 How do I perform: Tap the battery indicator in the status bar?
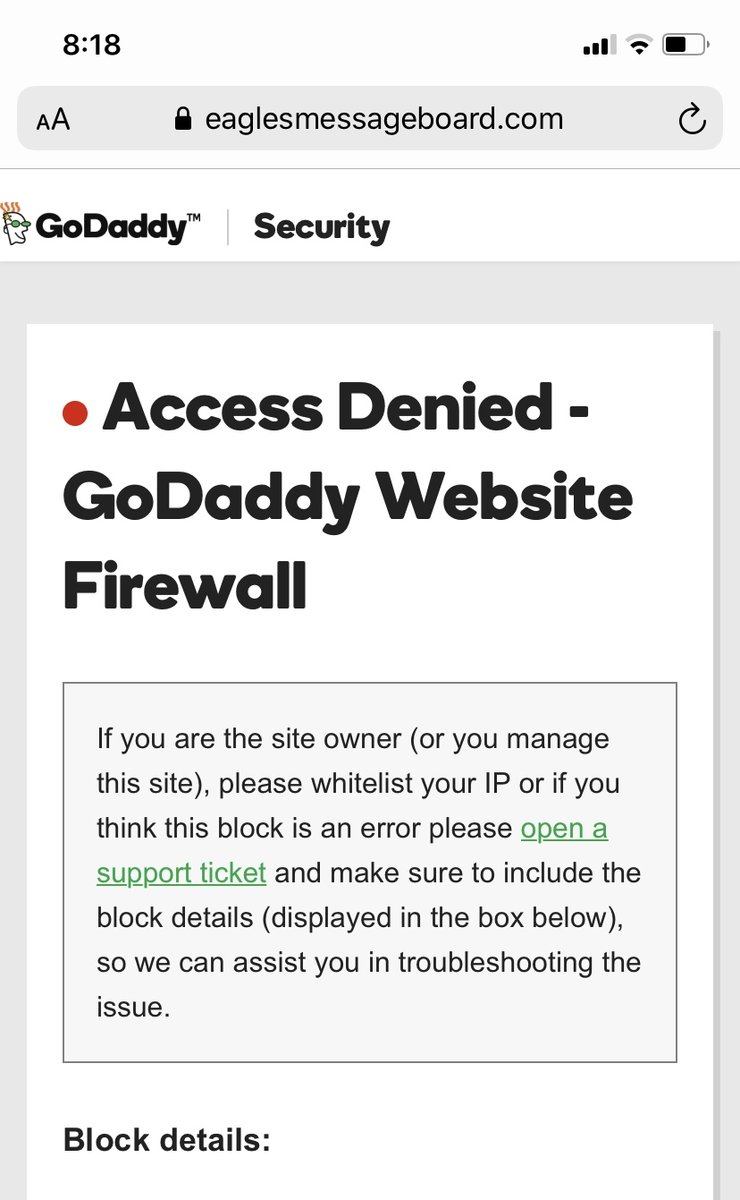tap(686, 45)
